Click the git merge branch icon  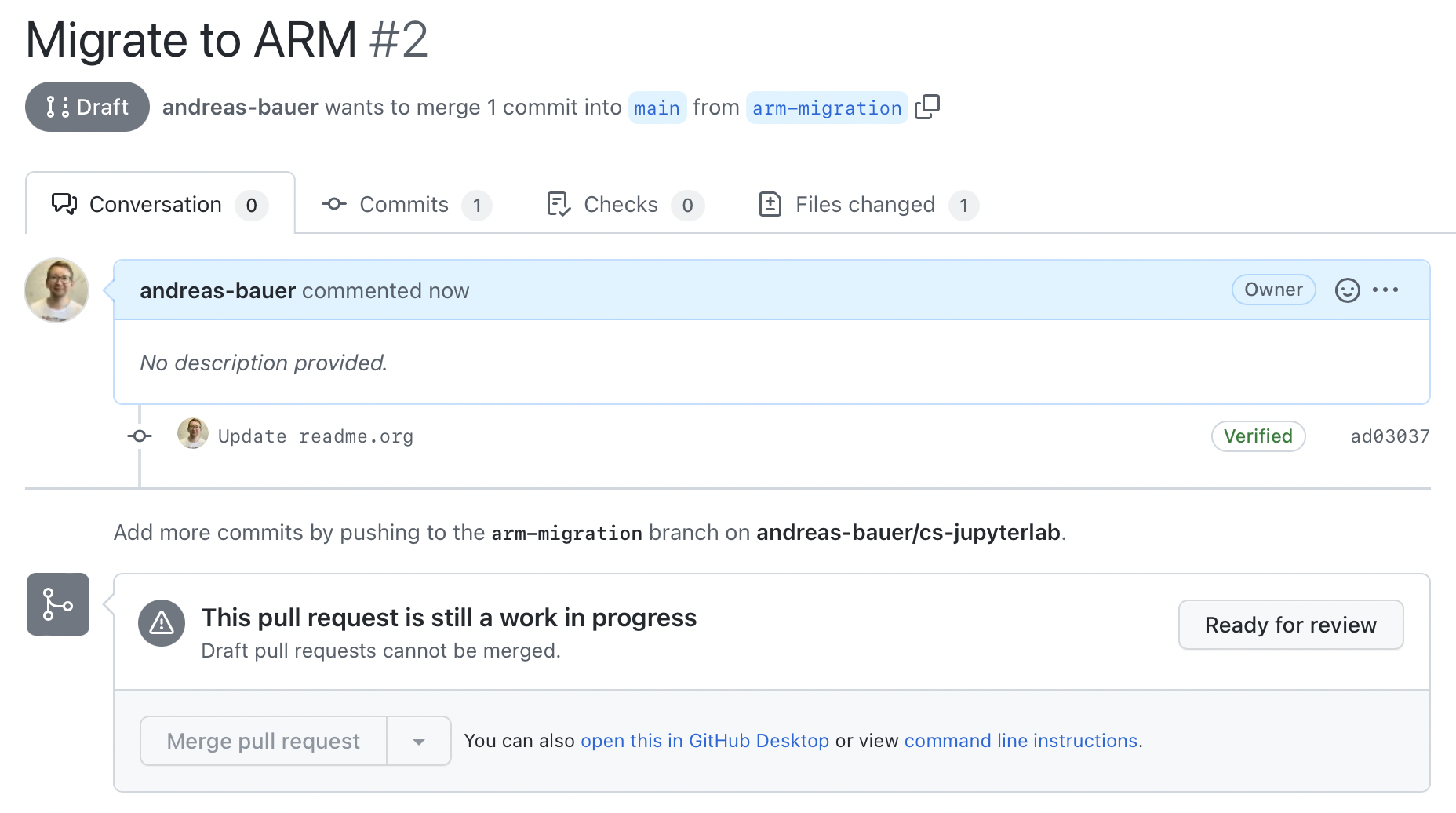(58, 604)
